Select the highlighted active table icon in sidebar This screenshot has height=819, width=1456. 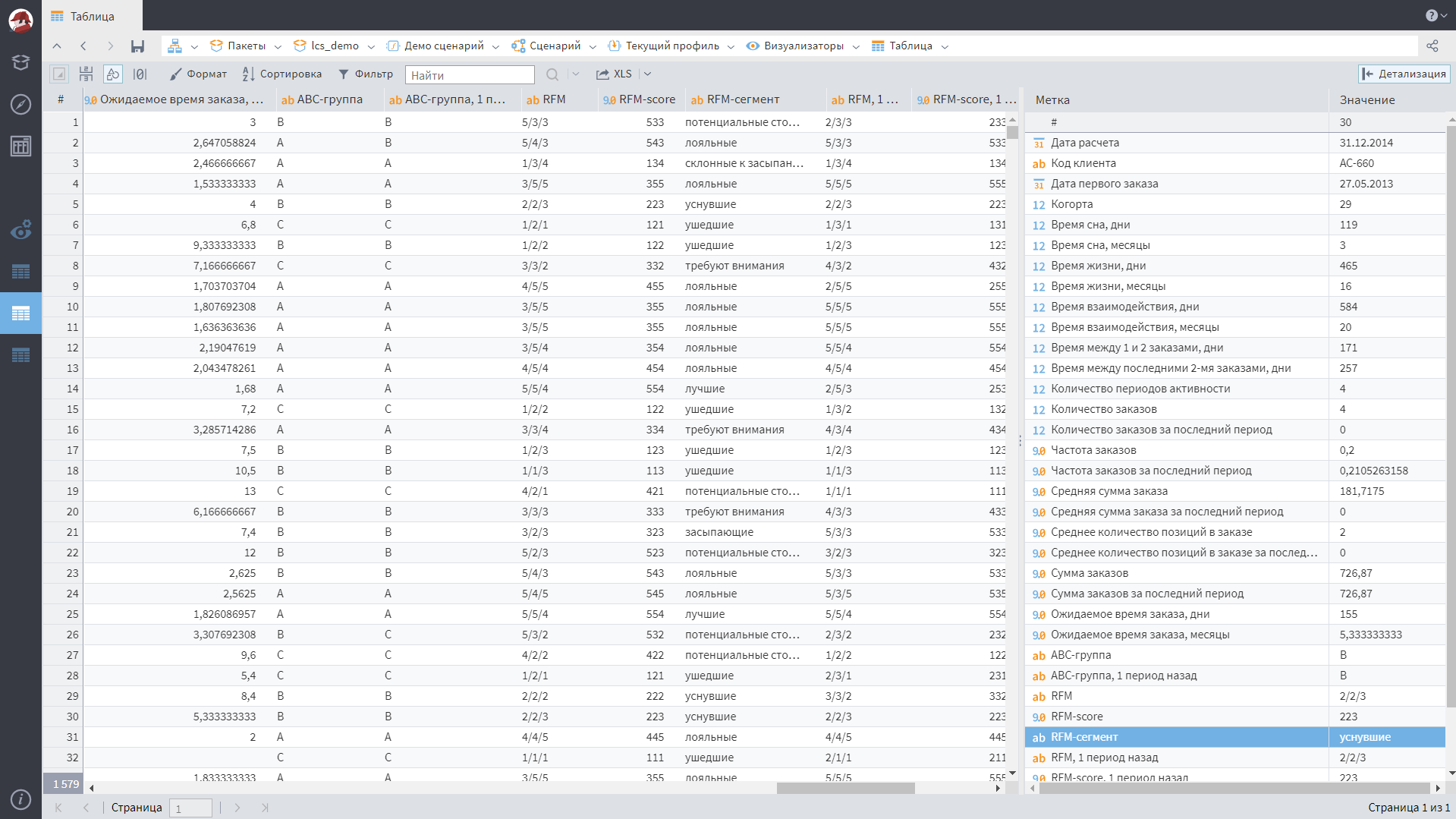(x=20, y=313)
